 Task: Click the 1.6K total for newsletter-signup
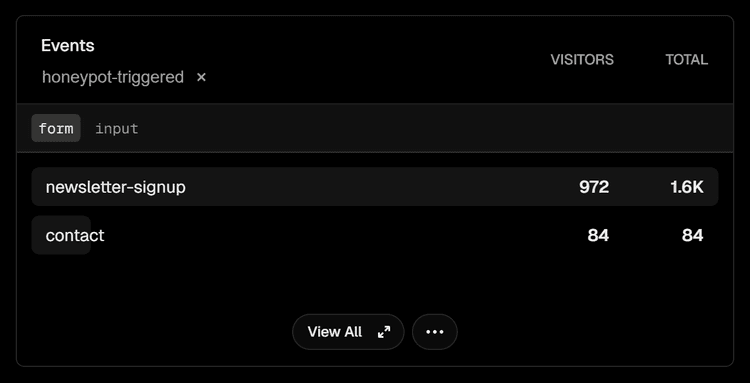tap(687, 187)
